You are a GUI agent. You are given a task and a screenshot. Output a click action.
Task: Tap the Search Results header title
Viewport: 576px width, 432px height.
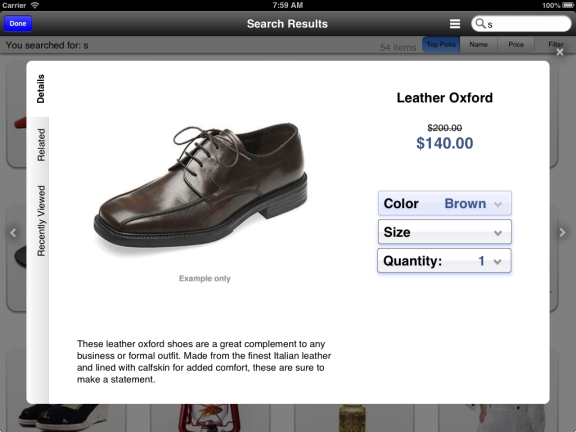287,24
